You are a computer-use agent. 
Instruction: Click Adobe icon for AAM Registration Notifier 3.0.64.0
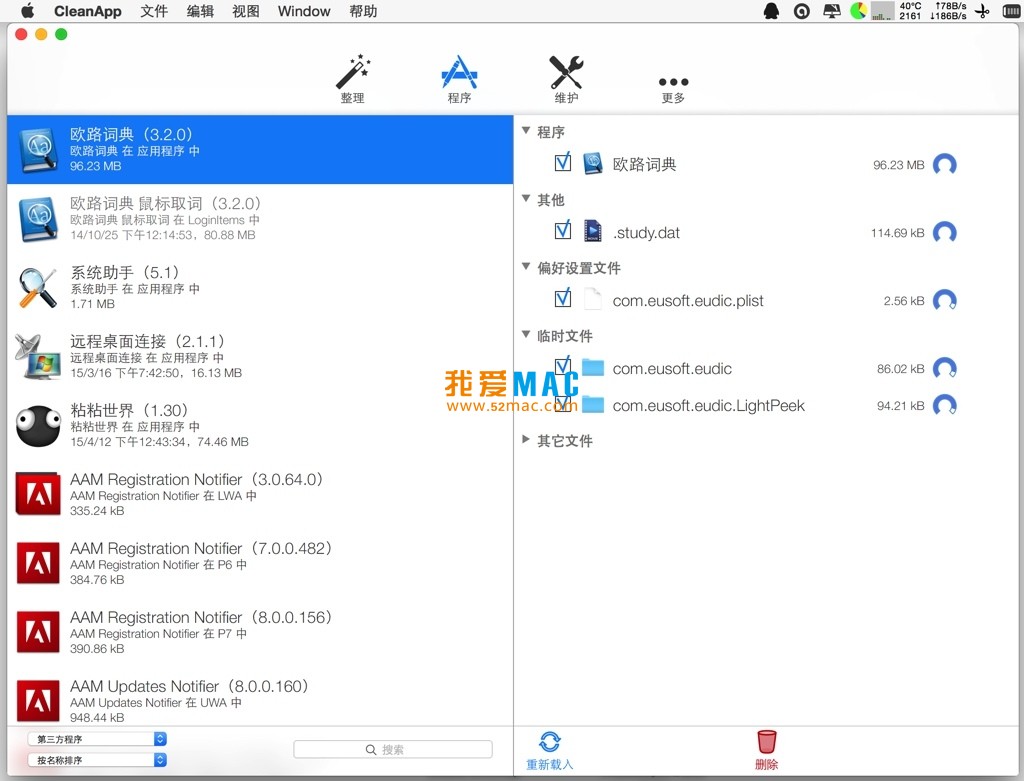38,494
